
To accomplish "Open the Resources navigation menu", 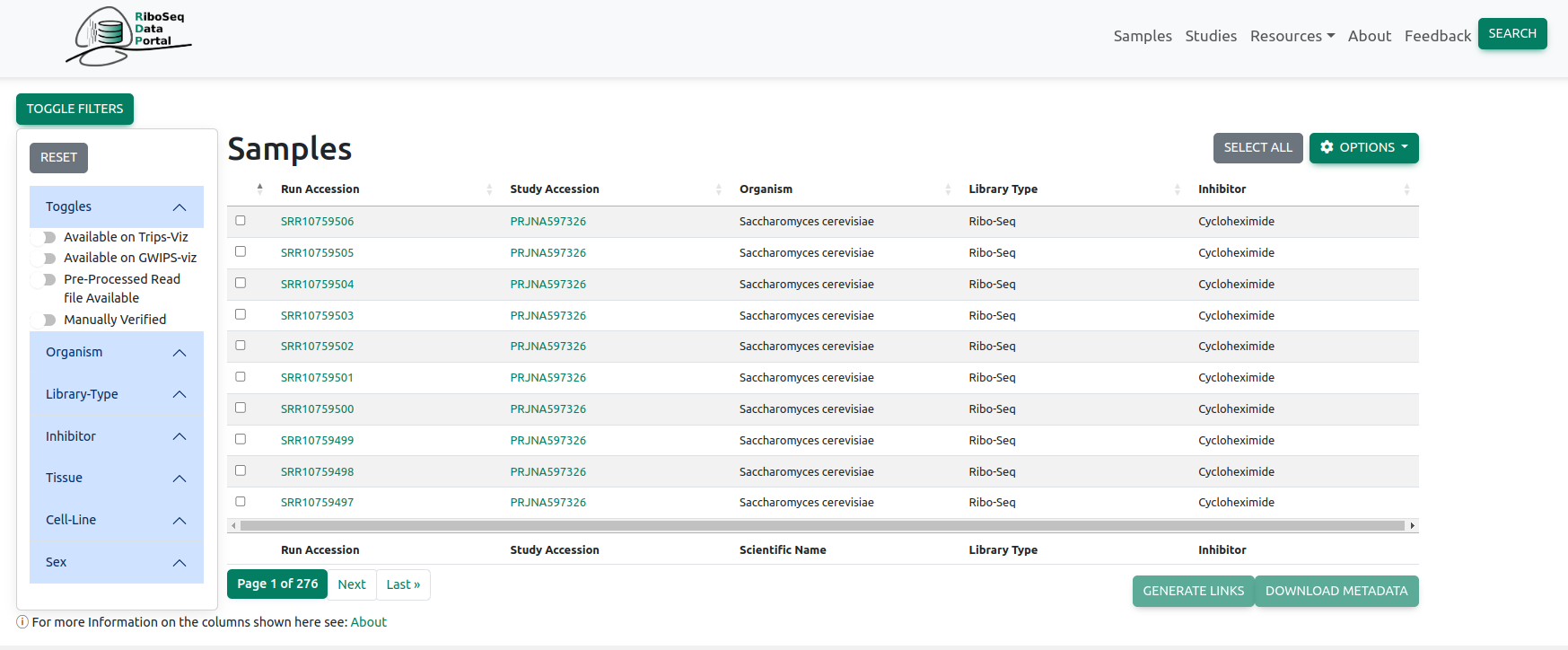I will [x=1292, y=36].
